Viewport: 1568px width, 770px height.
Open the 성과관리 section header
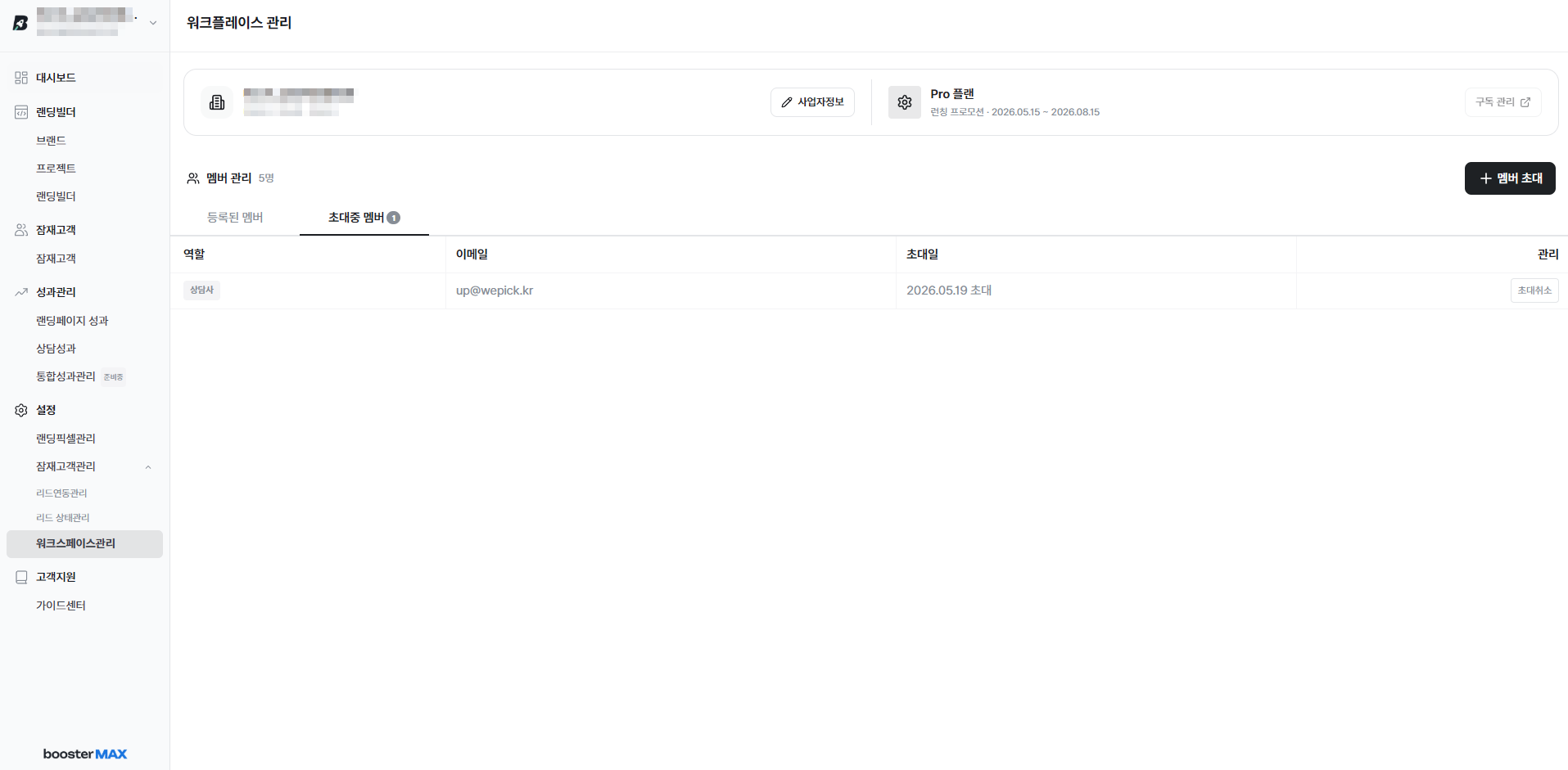[56, 292]
